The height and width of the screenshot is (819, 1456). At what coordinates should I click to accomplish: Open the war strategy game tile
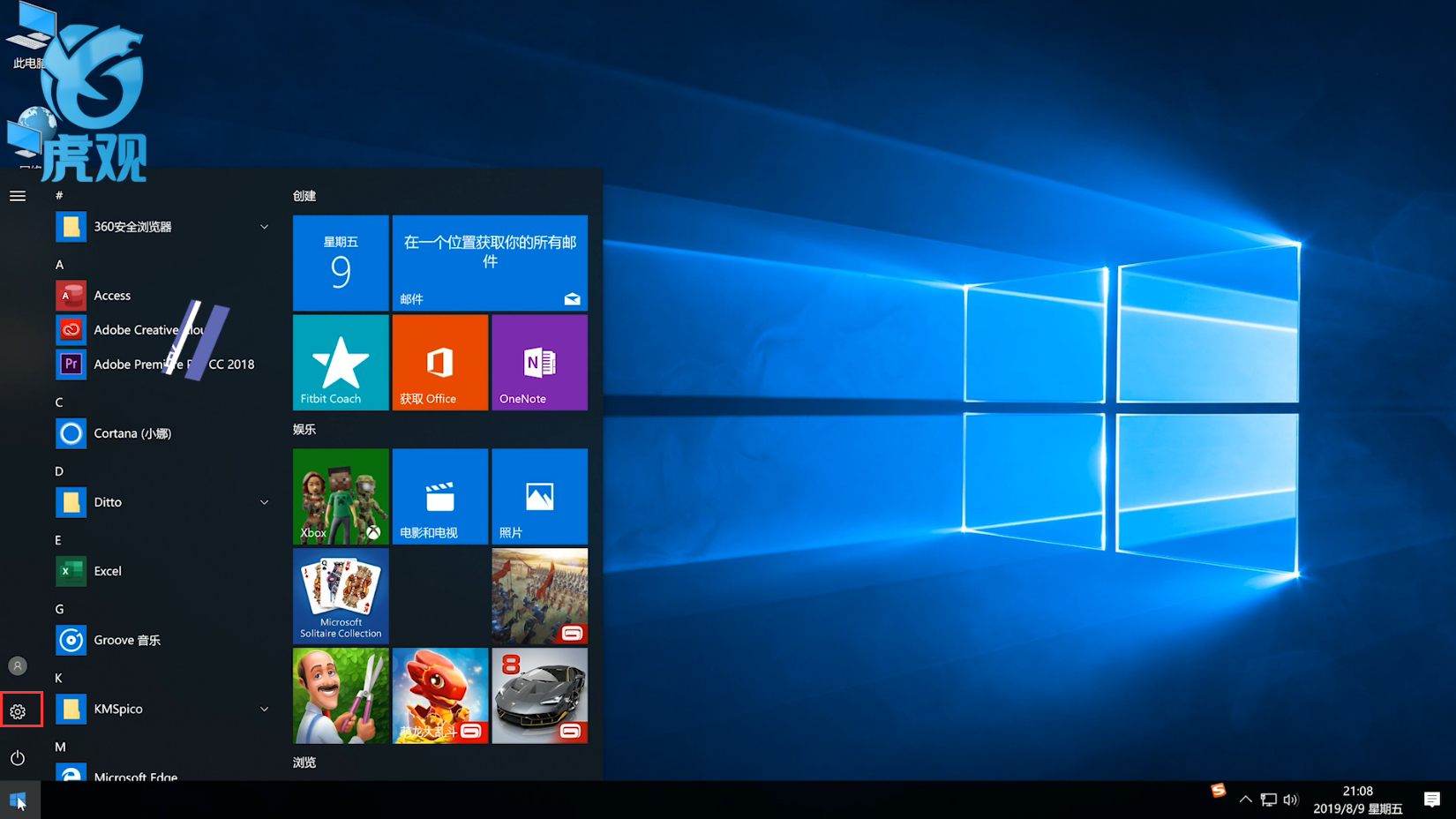click(540, 597)
